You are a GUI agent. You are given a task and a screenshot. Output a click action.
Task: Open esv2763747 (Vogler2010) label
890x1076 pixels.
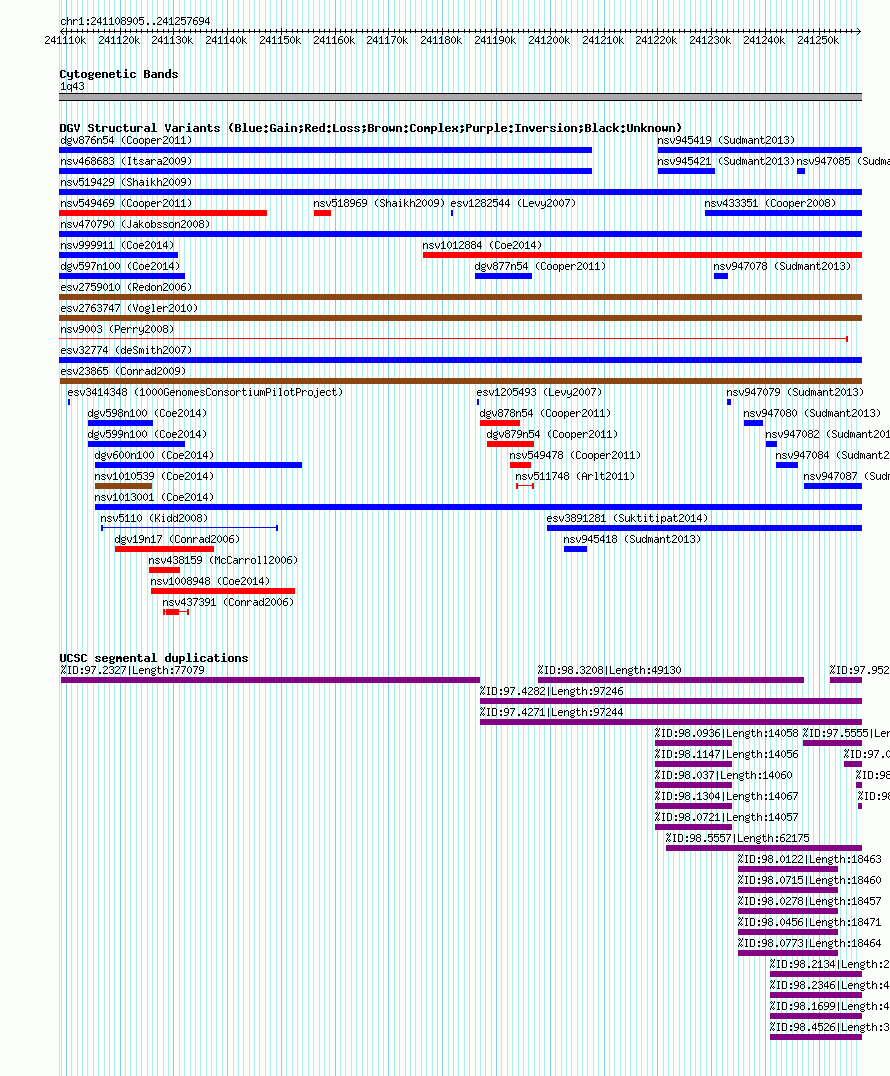[x=129, y=308]
